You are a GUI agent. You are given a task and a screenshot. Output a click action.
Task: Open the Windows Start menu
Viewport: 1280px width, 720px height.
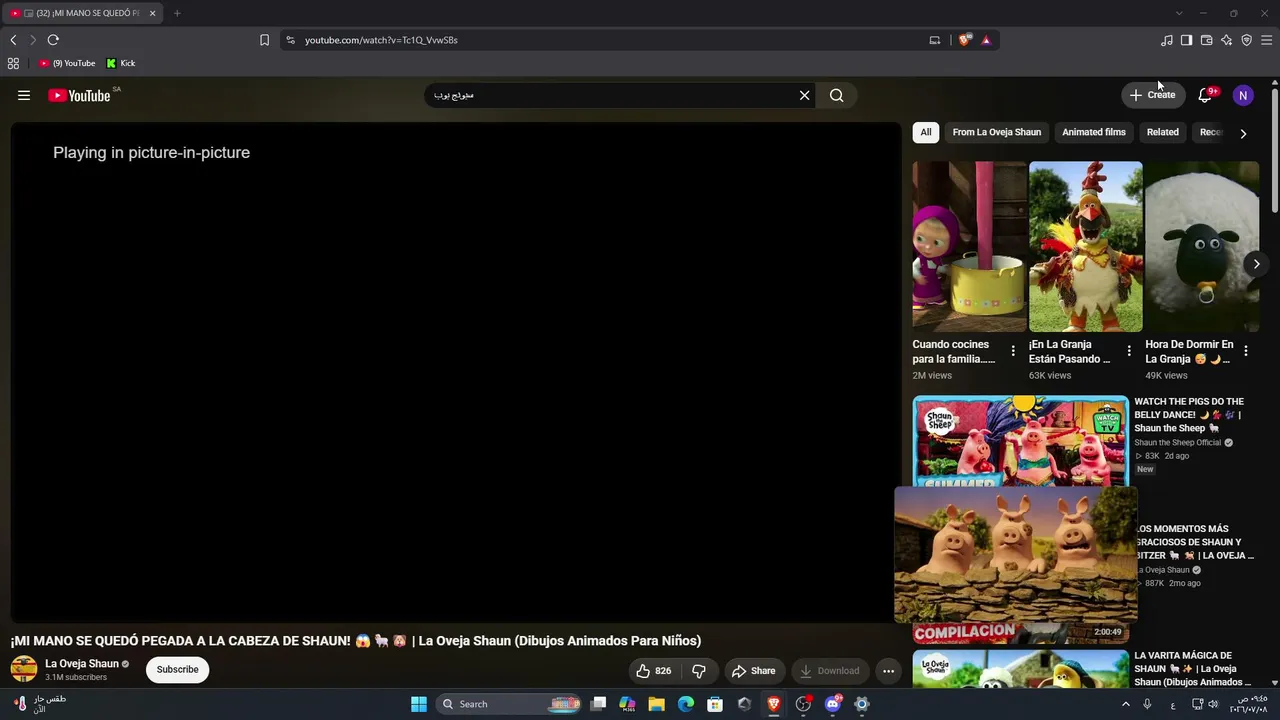(419, 704)
